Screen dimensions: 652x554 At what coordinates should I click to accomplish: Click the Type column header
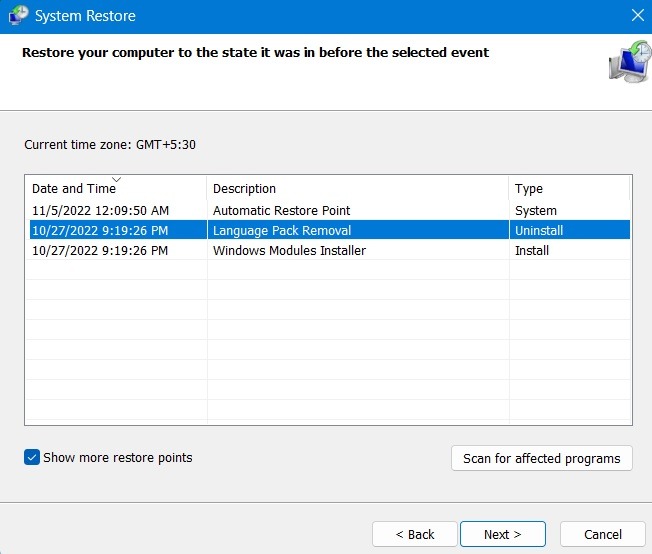[569, 188]
